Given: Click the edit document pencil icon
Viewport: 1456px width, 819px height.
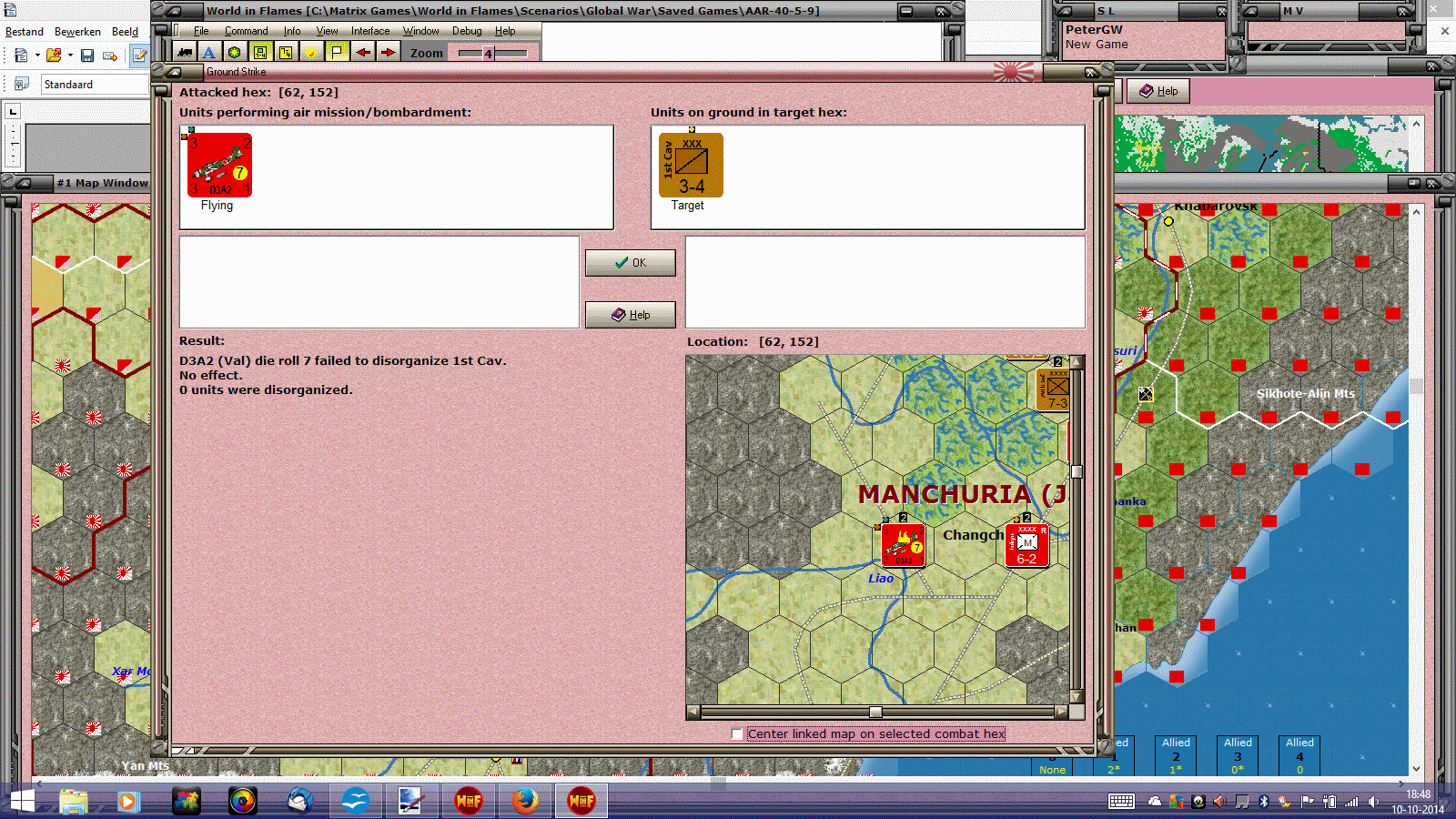Looking at the screenshot, I should [x=139, y=56].
